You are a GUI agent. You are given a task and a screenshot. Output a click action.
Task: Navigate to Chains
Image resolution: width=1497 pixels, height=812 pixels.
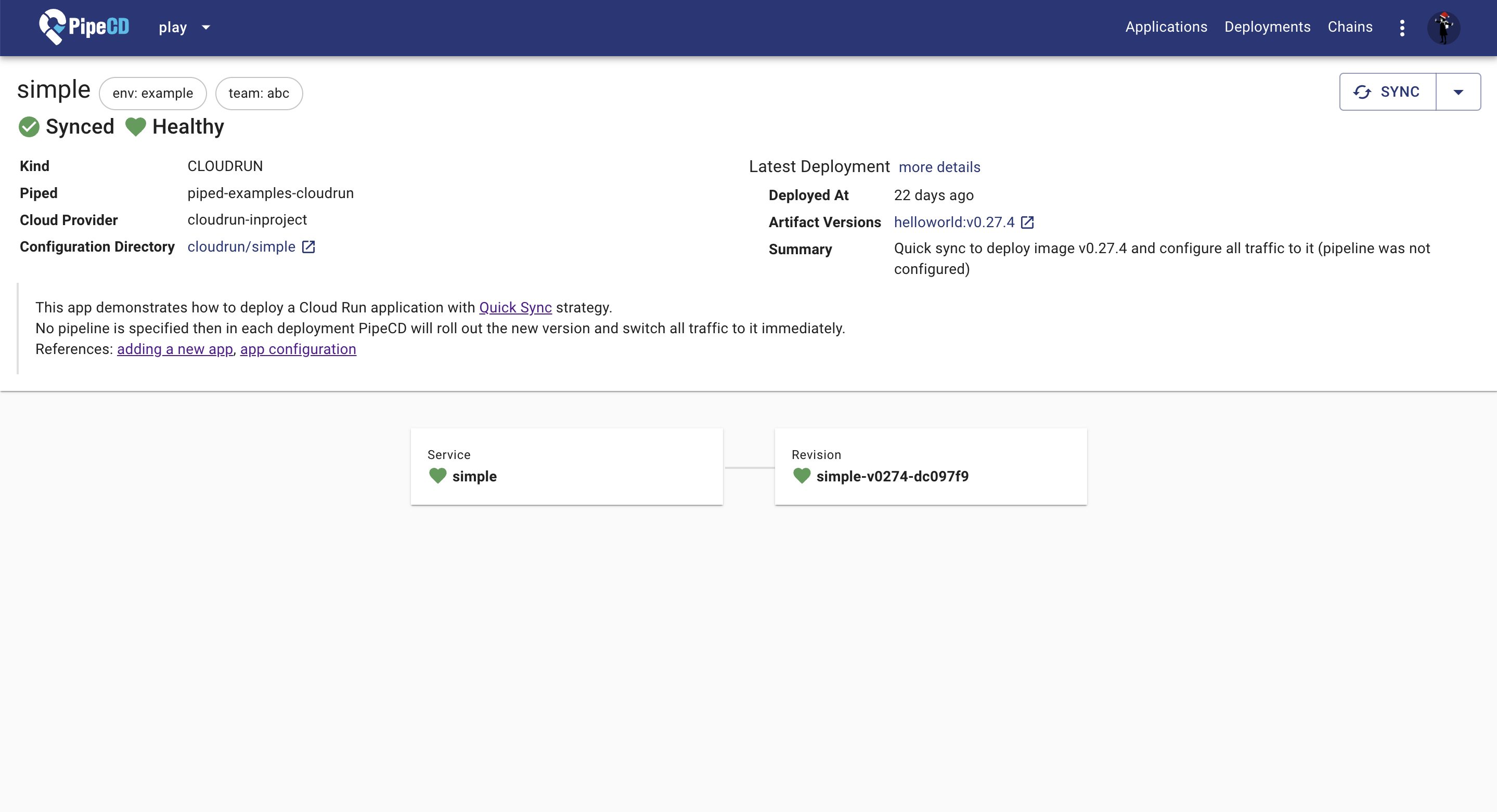tap(1349, 27)
